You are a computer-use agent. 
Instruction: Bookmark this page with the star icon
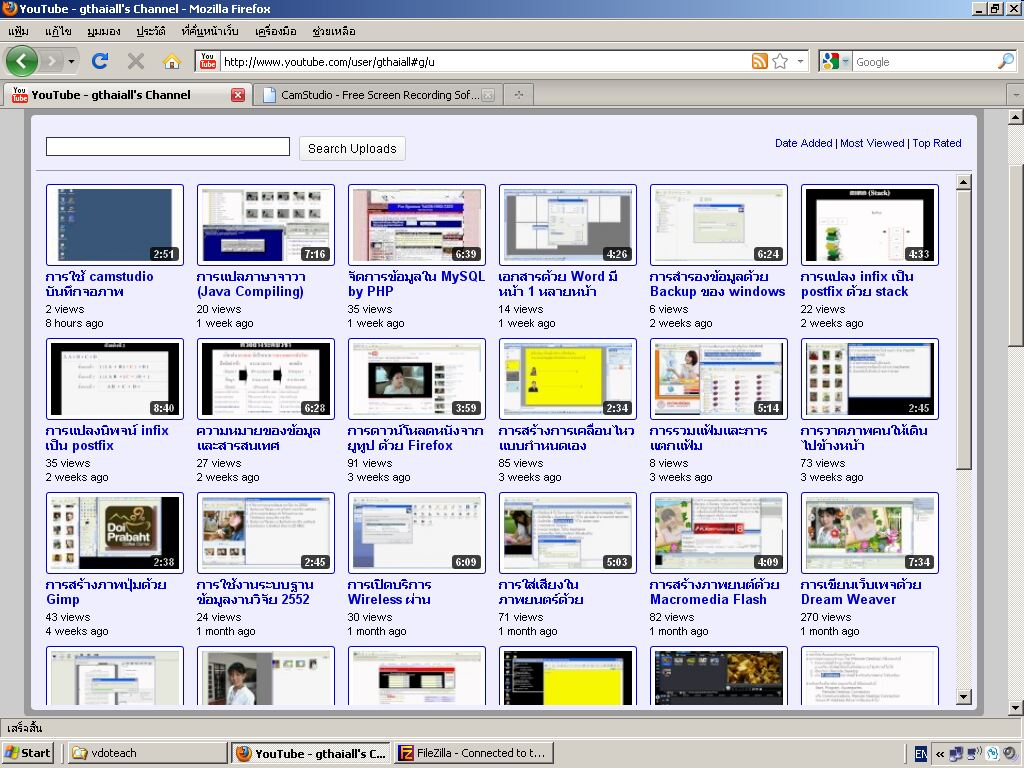tap(780, 61)
